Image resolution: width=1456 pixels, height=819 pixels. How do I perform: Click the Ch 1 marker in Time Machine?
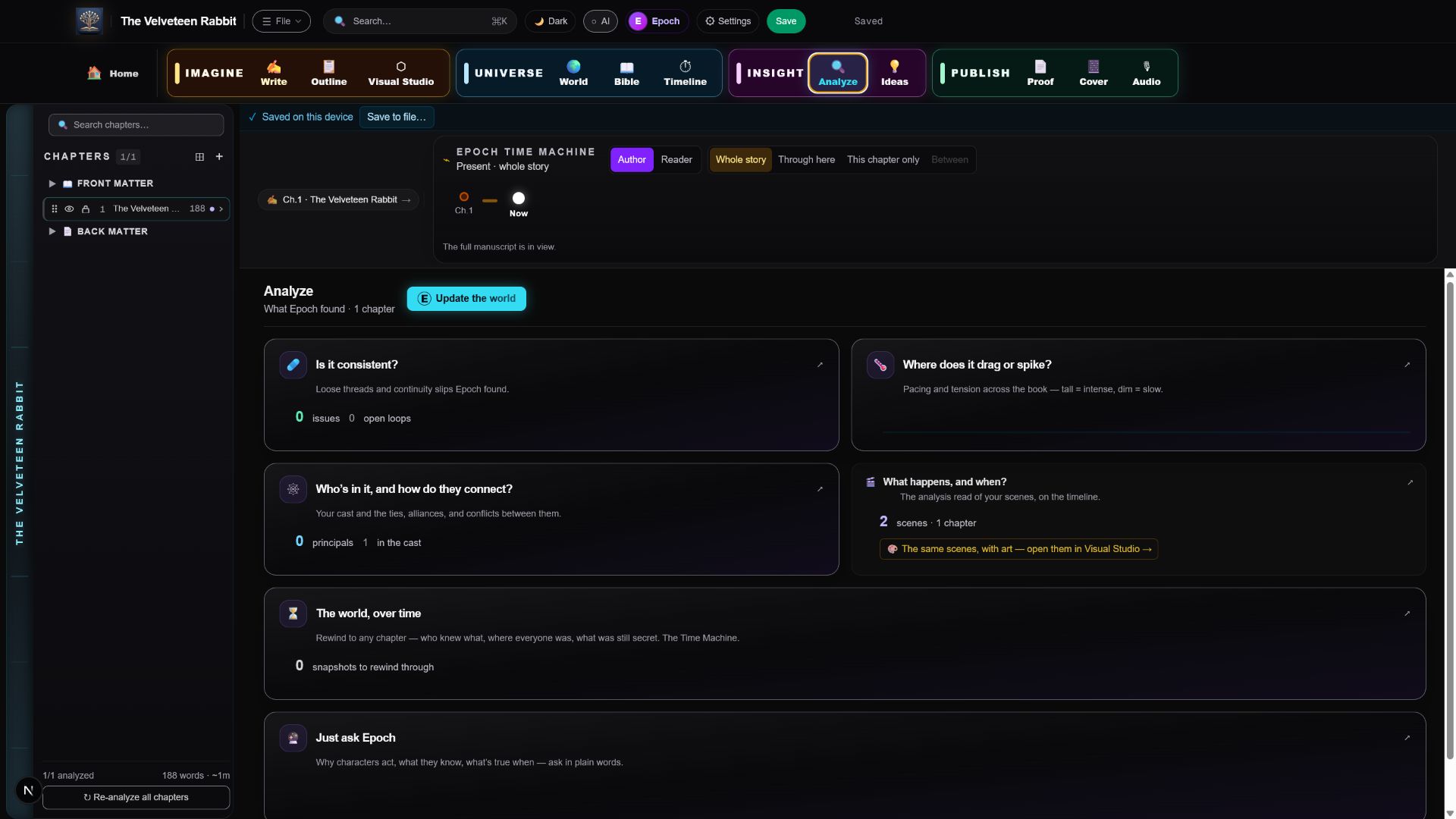point(464,202)
